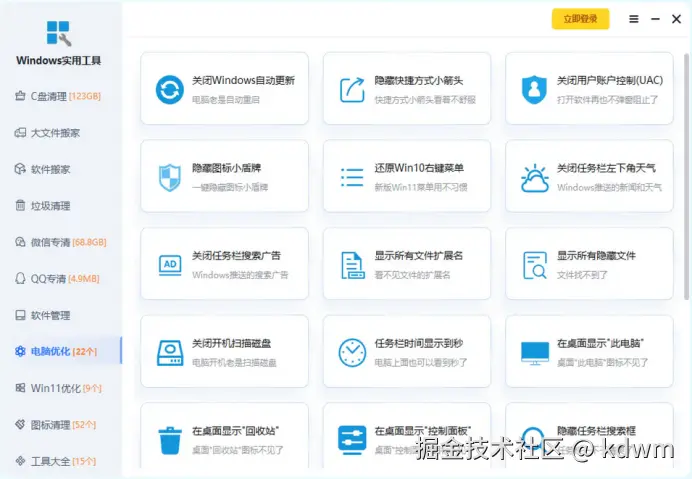Click the sliders icon for 控制面板
Screen dimensions: 692x479
click(x=352, y=440)
